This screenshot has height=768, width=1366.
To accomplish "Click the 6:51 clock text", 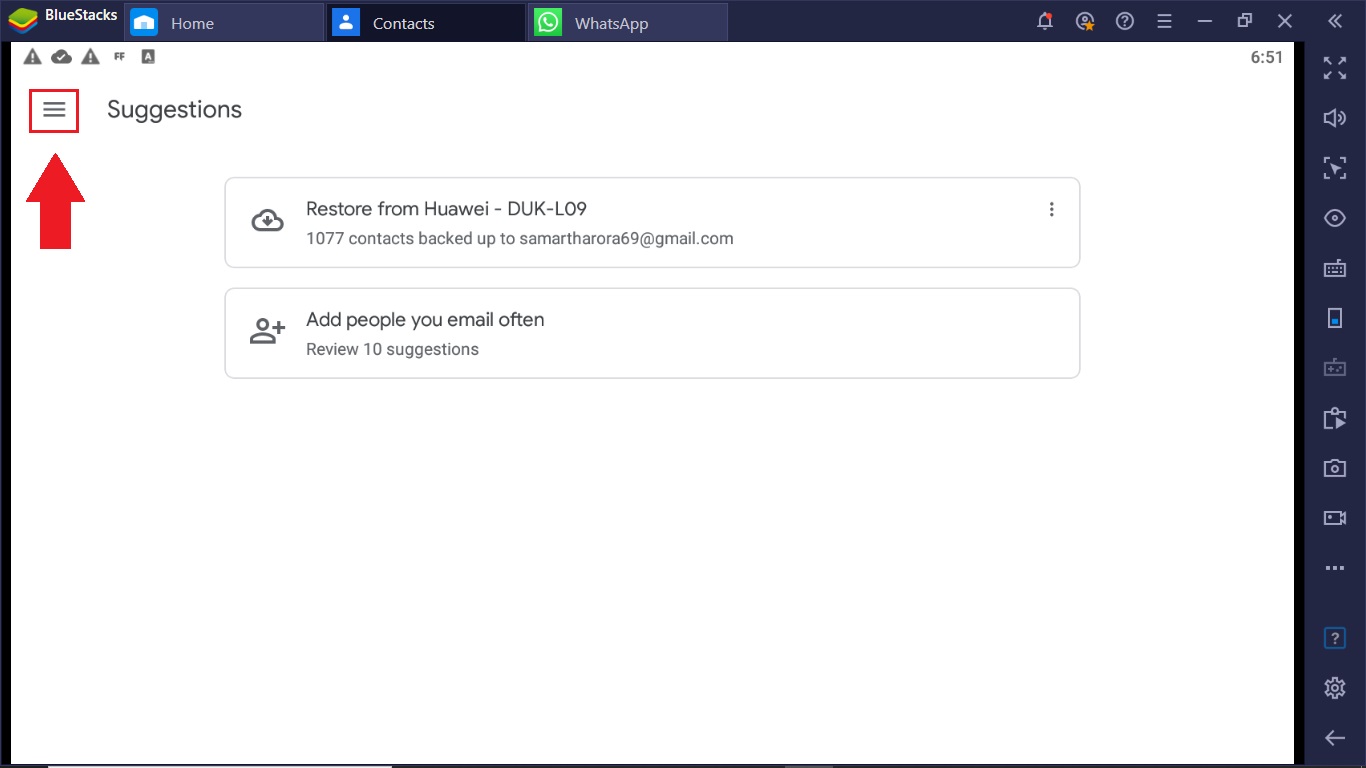I will (1266, 57).
